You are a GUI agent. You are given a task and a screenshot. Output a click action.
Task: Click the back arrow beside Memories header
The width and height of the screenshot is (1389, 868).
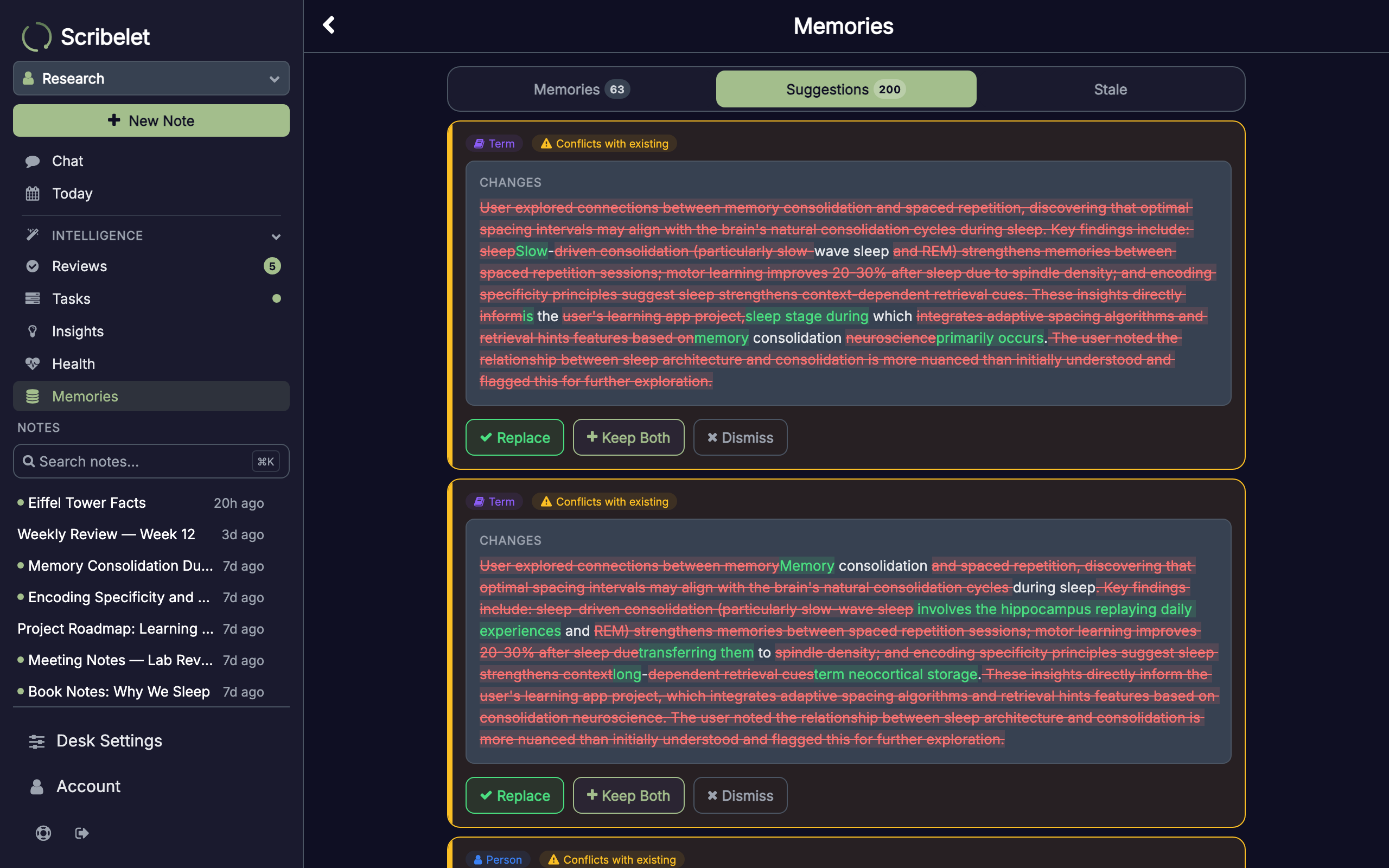point(329,25)
